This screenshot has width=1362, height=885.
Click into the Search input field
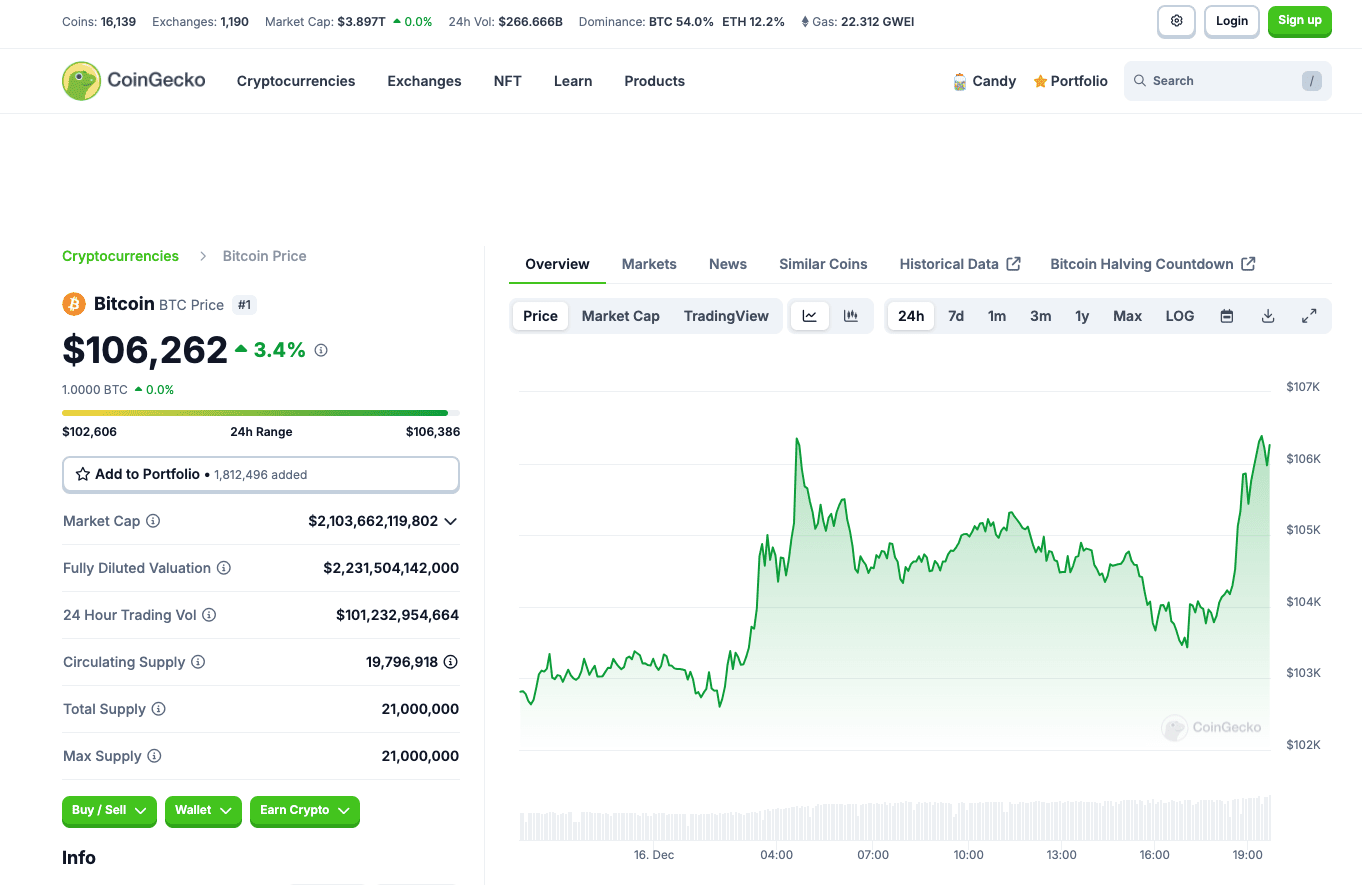click(x=1228, y=81)
